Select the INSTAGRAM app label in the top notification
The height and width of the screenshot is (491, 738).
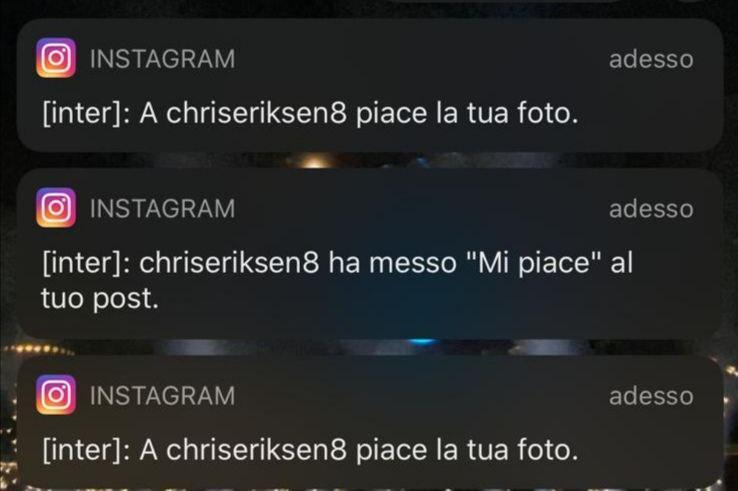coord(162,59)
